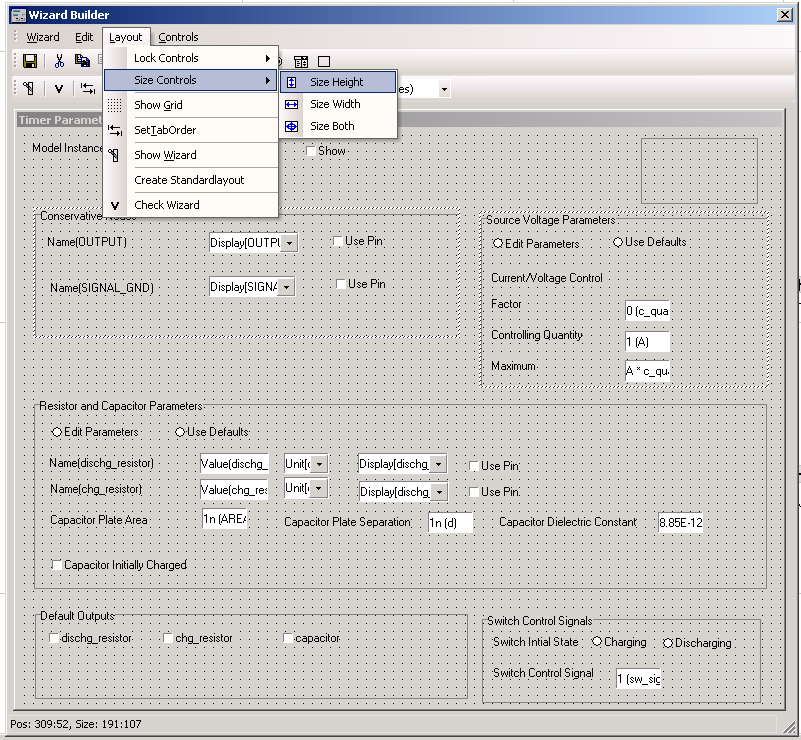The width and height of the screenshot is (801, 740).
Task: Click the Switch Control Signal input field
Action: [639, 679]
